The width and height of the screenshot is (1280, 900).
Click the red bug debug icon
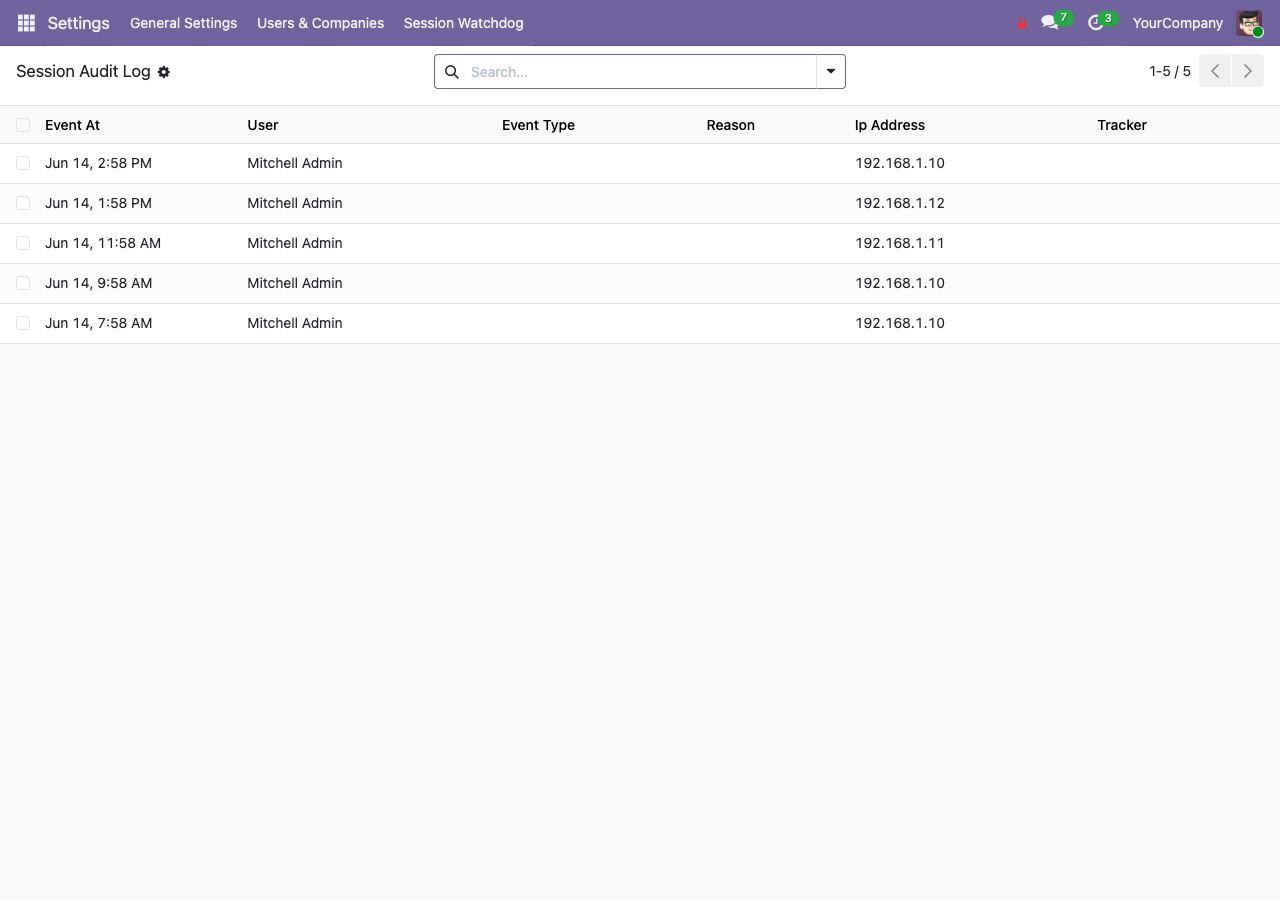click(1022, 23)
